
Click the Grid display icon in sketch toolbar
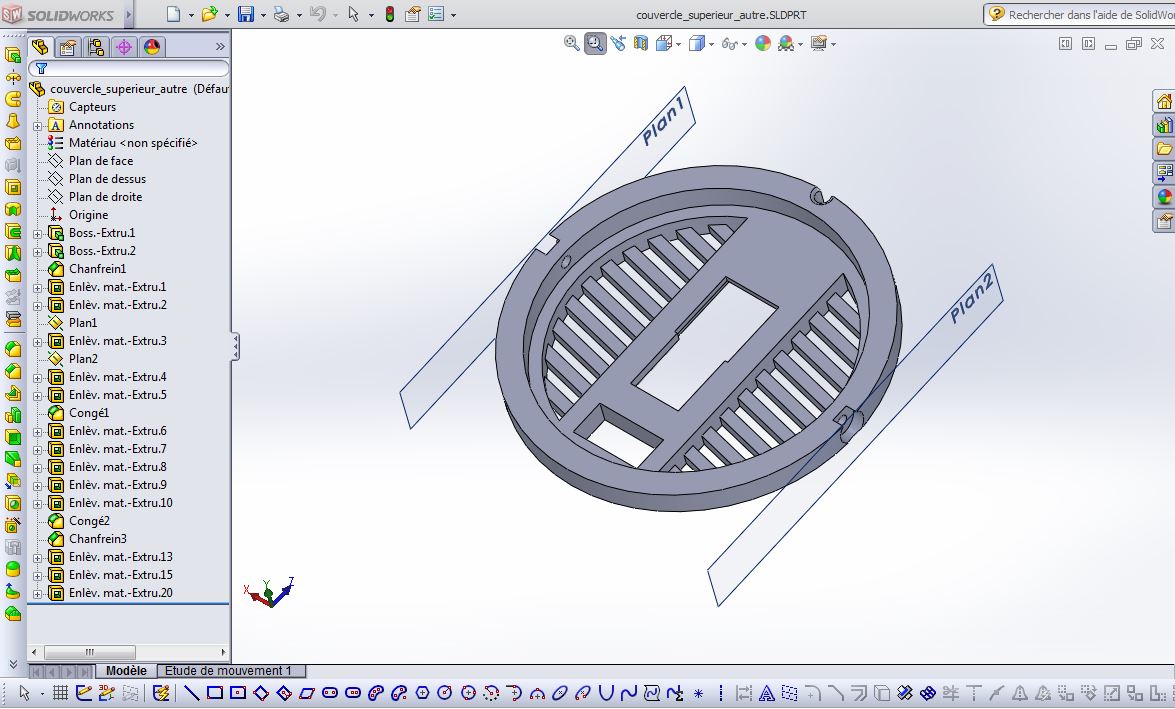[x=61, y=693]
